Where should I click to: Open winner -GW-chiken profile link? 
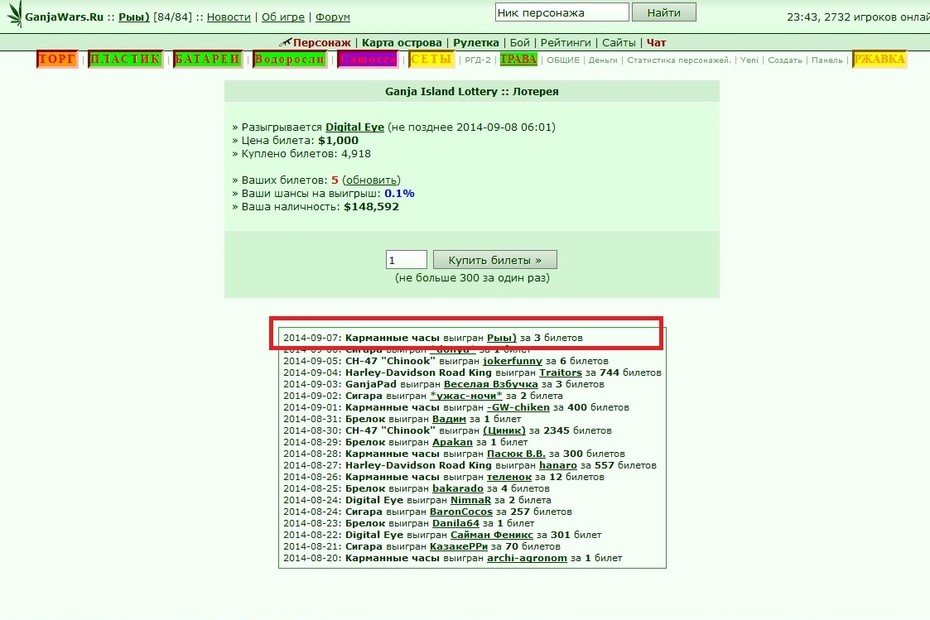[x=518, y=407]
